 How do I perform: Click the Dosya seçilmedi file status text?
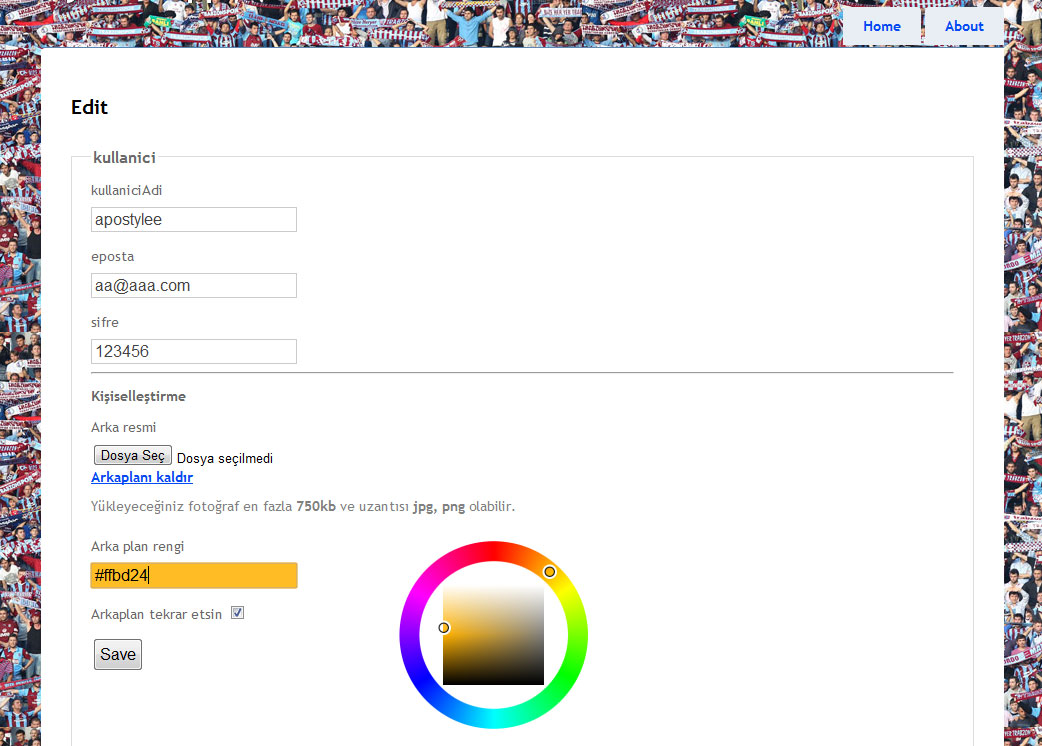pos(225,458)
